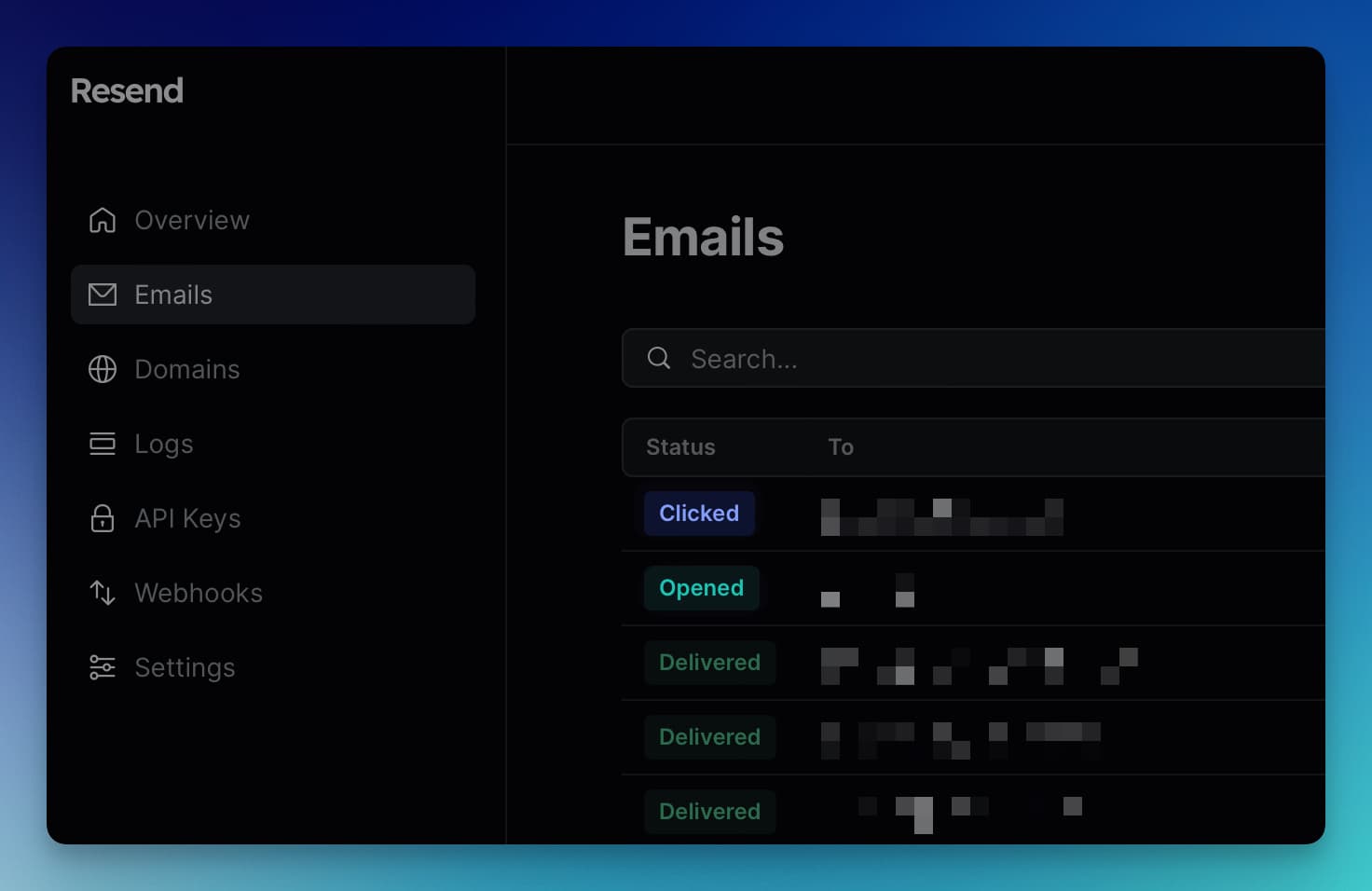Switch to the Domains section
The width and height of the screenshot is (1372, 891).
point(187,369)
